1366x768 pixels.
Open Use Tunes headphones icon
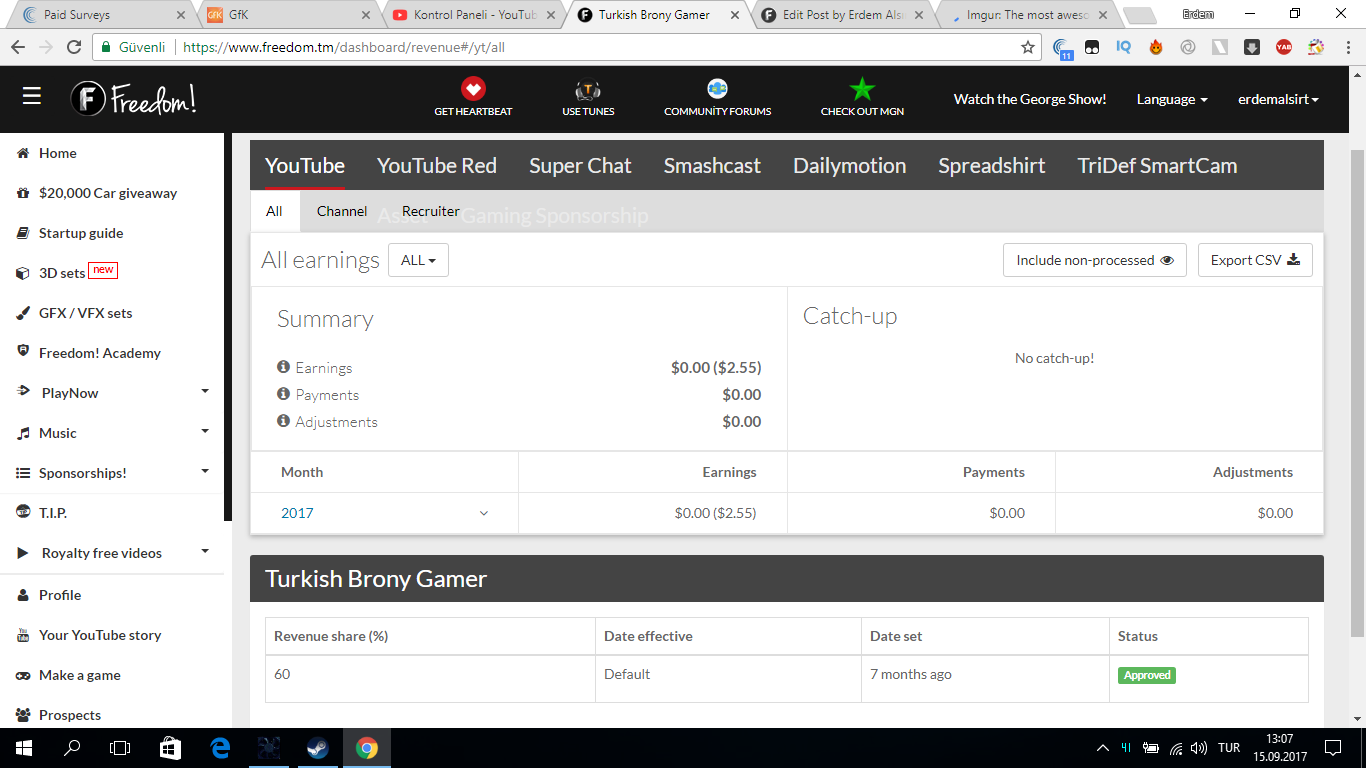point(588,89)
